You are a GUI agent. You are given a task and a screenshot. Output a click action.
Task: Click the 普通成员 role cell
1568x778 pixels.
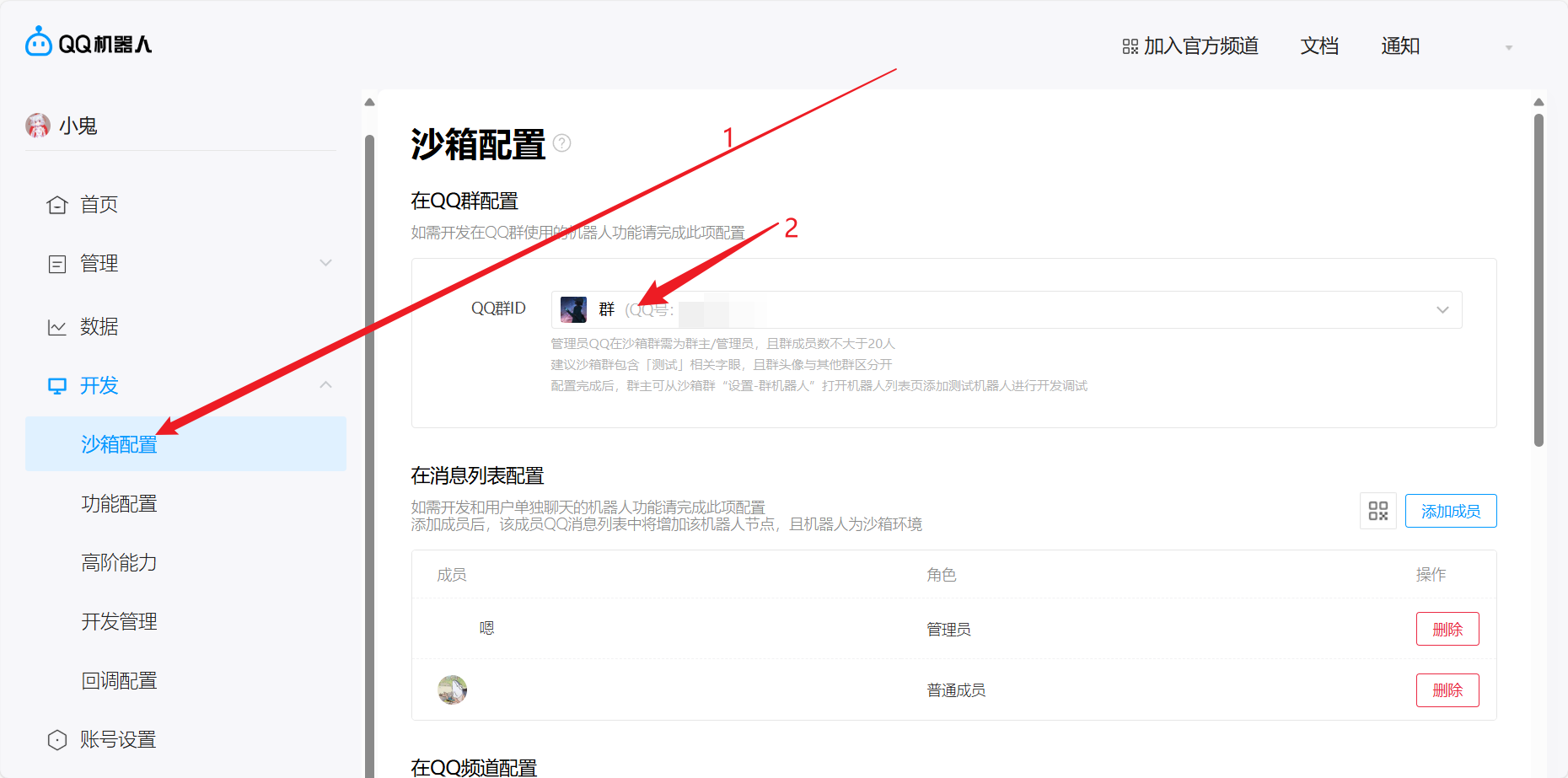tap(956, 690)
